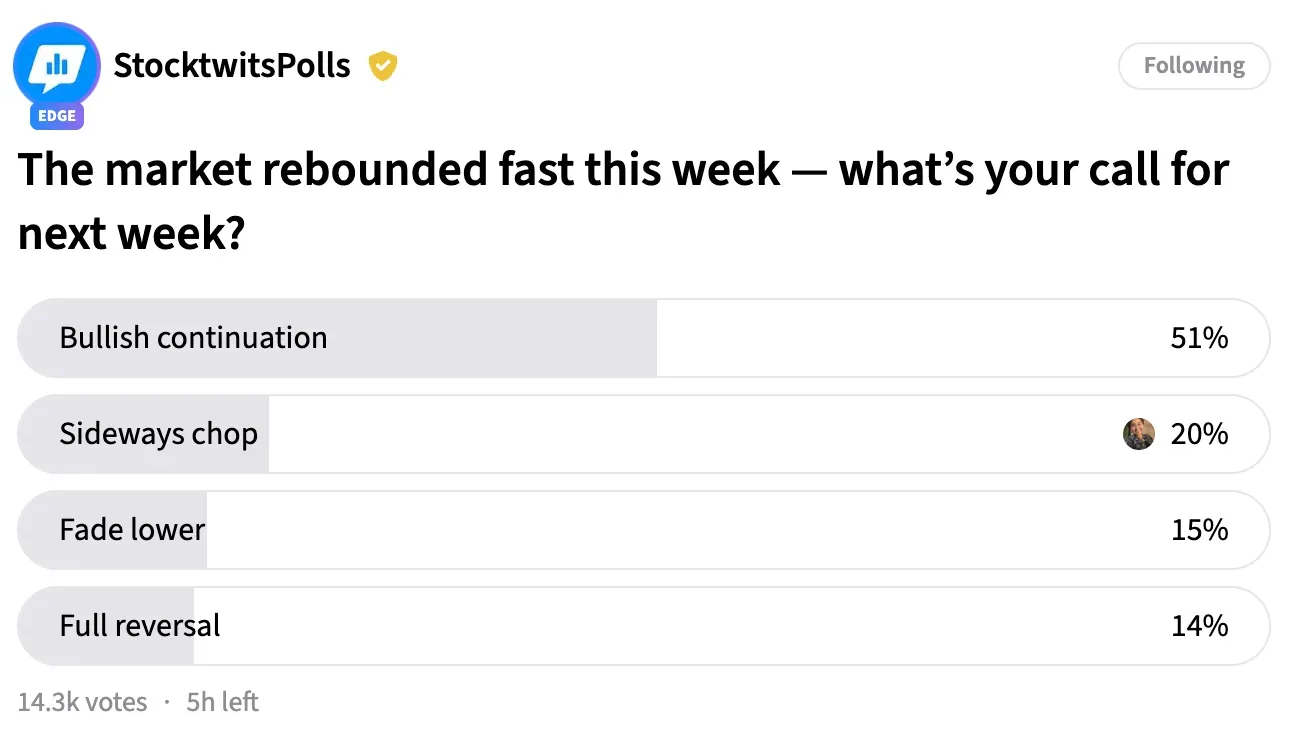Click the gold verified checkmark badge
The width and height of the screenshot is (1294, 734).
pos(383,66)
